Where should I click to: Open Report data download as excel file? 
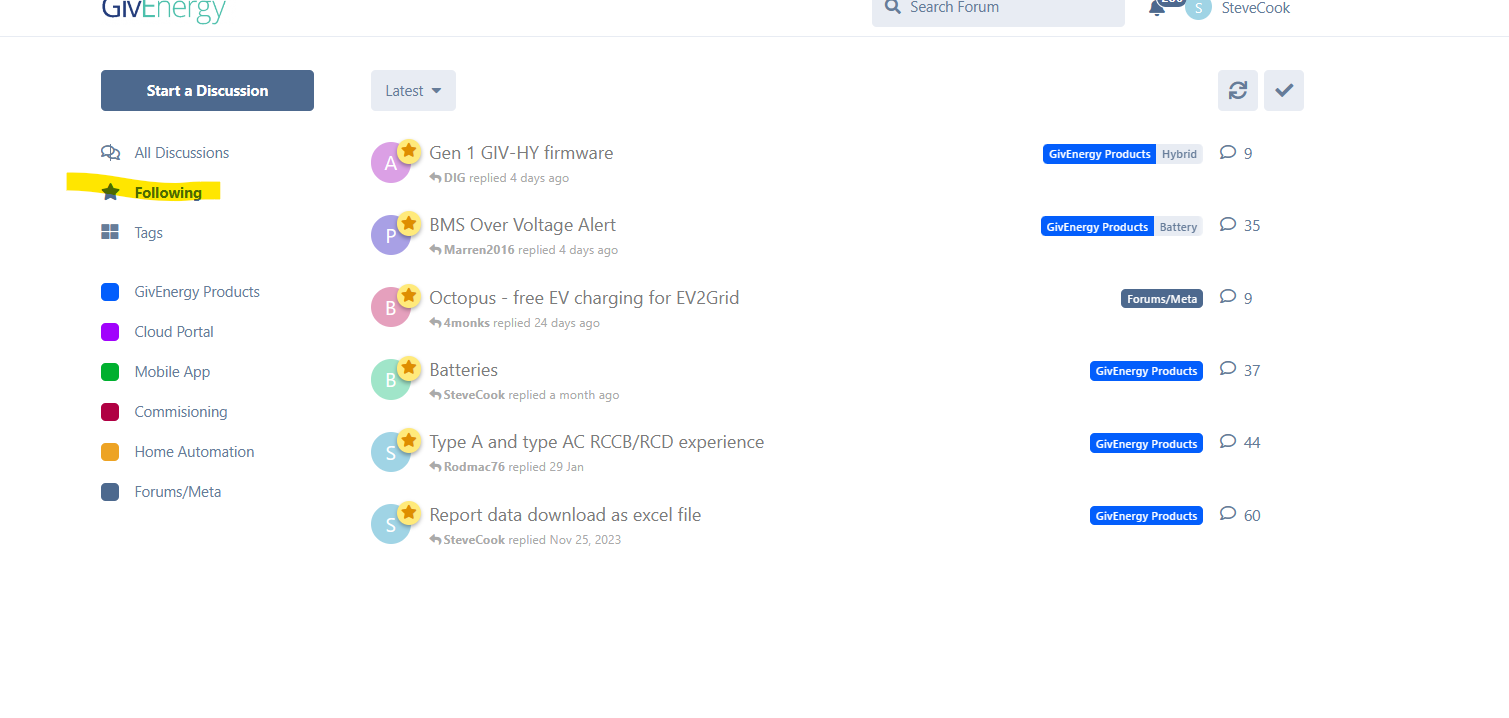(565, 515)
